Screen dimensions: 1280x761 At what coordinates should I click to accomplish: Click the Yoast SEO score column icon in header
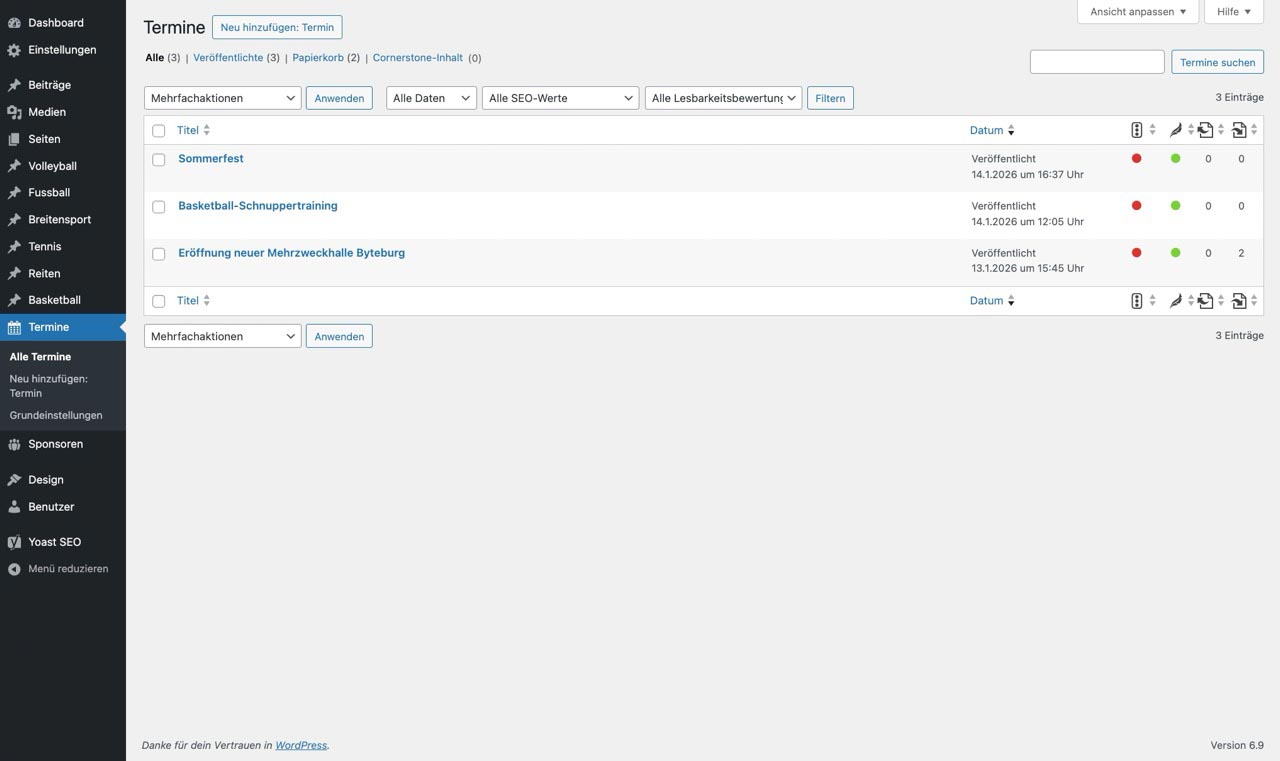1136,130
